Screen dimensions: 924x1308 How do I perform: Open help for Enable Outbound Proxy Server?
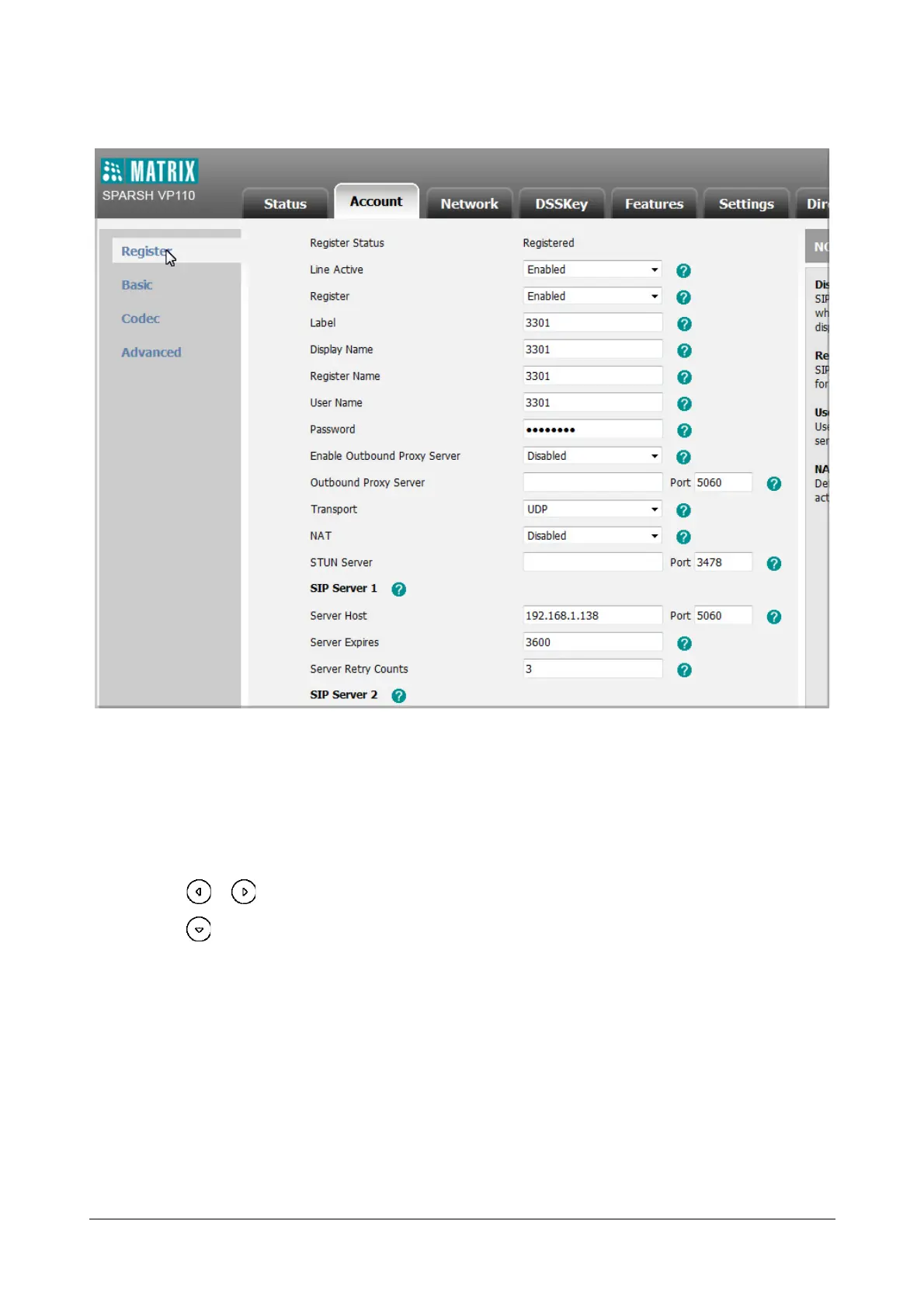coord(683,457)
